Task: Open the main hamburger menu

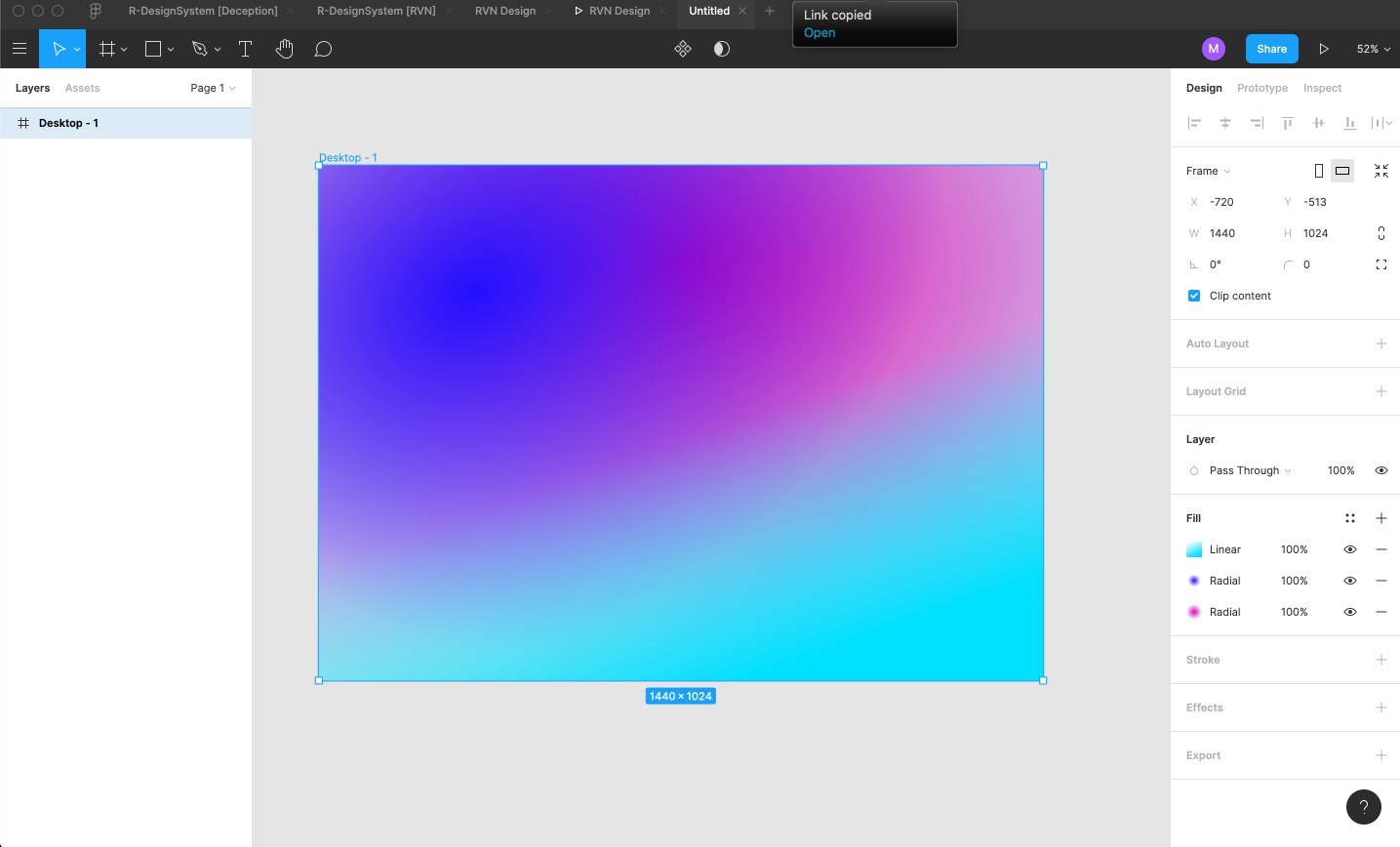Action: click(x=20, y=49)
